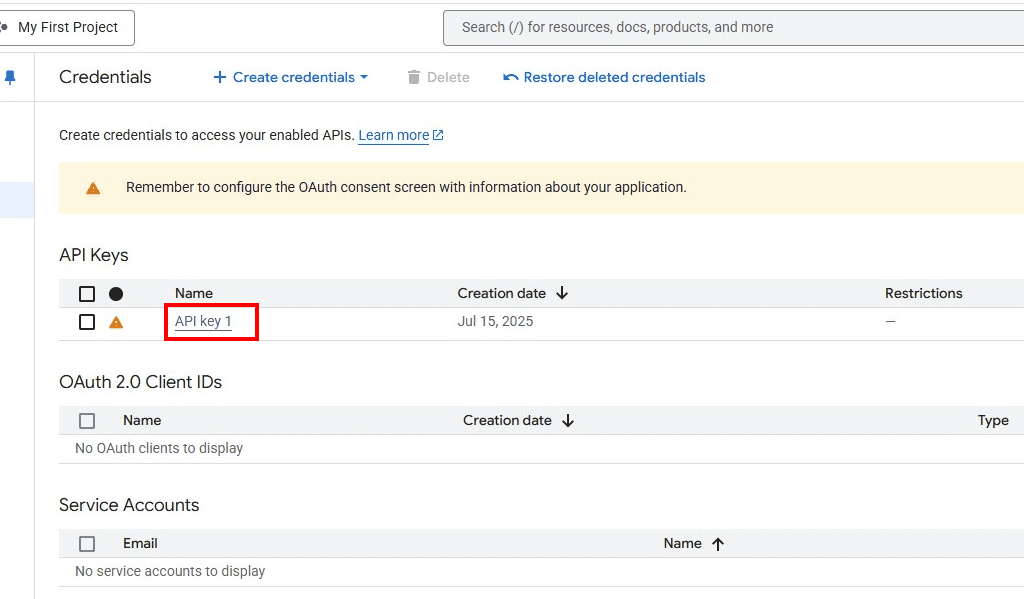Screen dimensions: 1024x599
Task: Sort OAuth clients by the Creation date arrow
Action: pyautogui.click(x=568, y=421)
